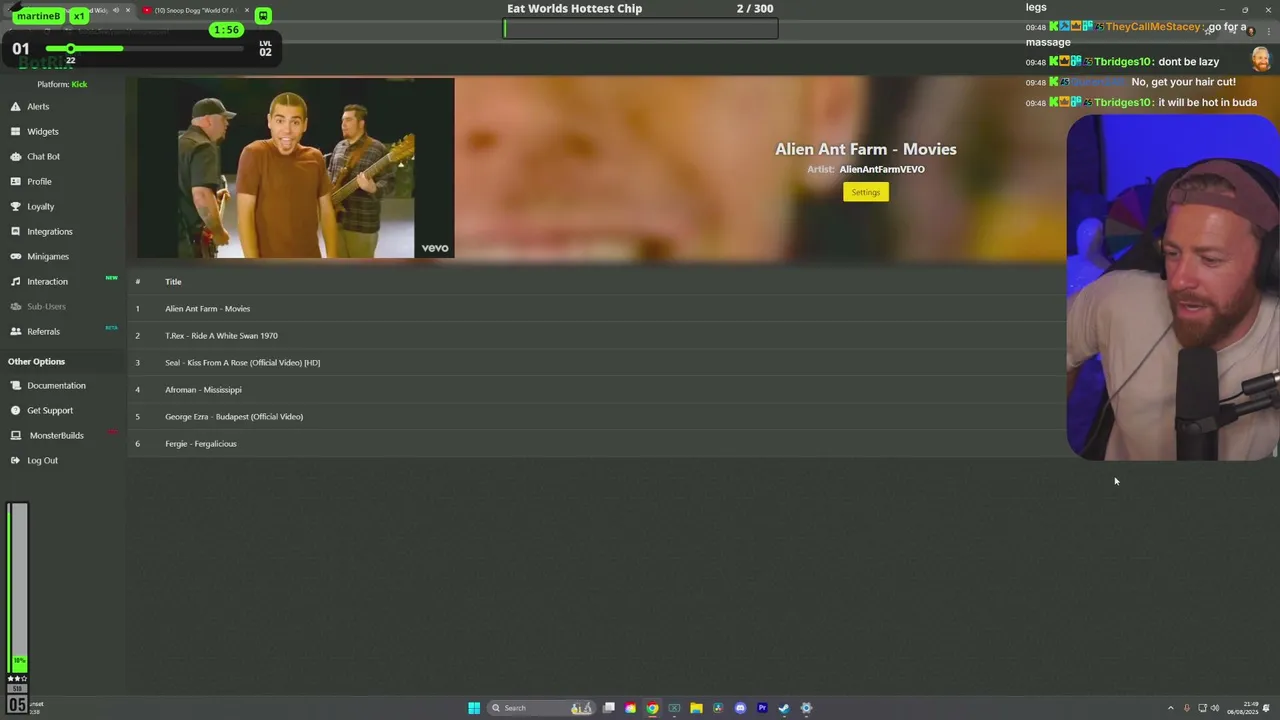This screenshot has width=1280, height=720.
Task: Click the Alien Ant Farm video thumbnail
Action: (295, 168)
